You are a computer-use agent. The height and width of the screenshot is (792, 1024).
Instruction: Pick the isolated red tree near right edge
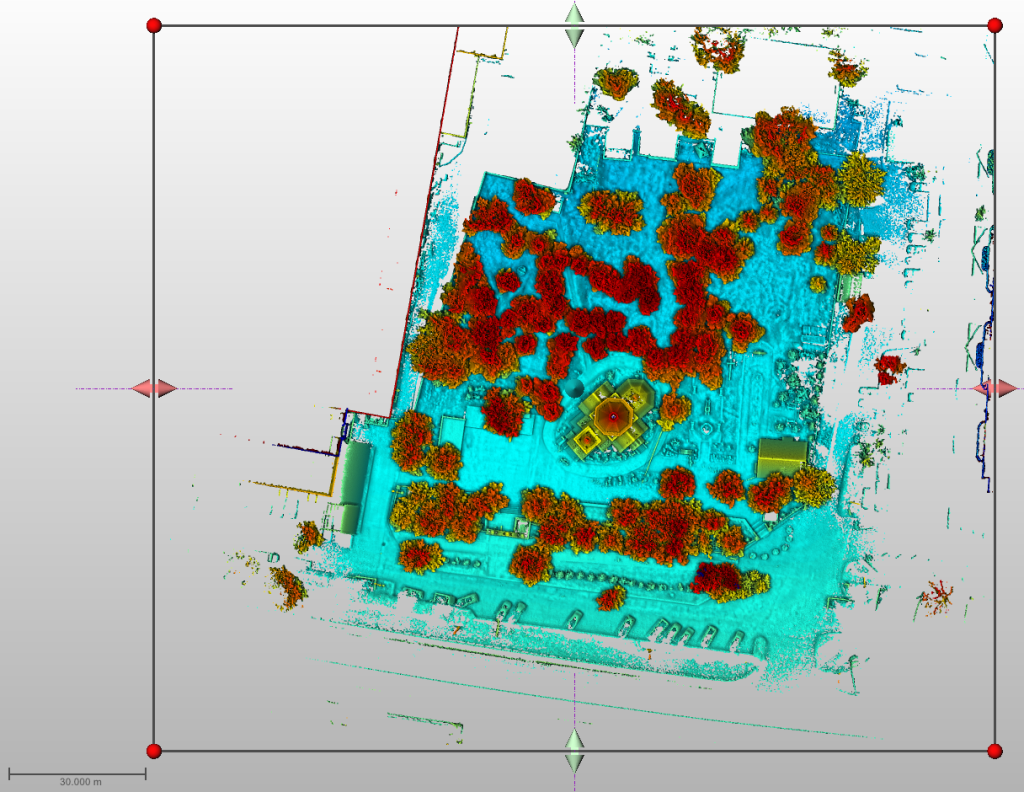(x=888, y=369)
